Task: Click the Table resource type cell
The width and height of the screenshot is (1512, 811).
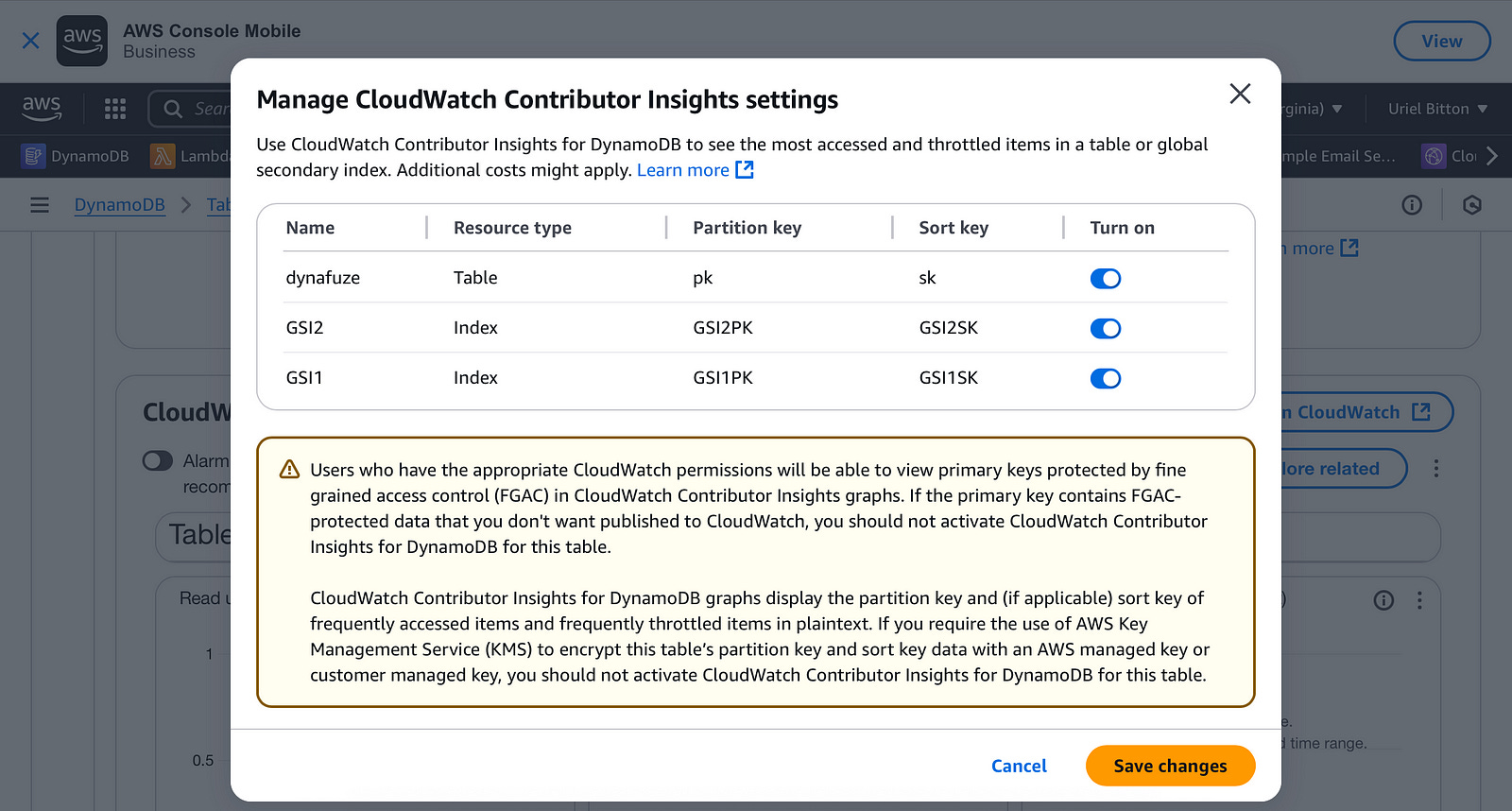Action: 475,278
